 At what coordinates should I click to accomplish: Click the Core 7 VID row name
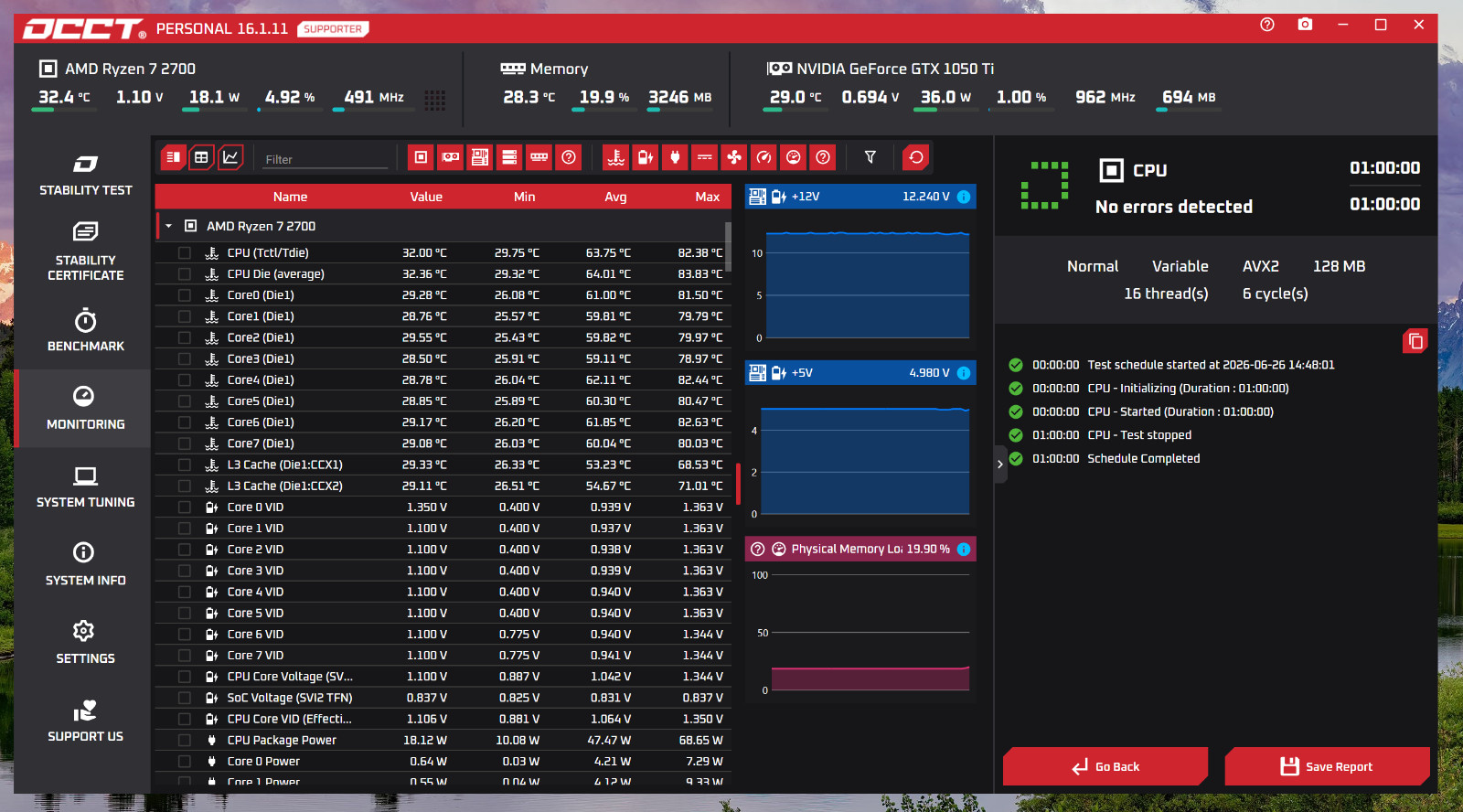coord(255,656)
